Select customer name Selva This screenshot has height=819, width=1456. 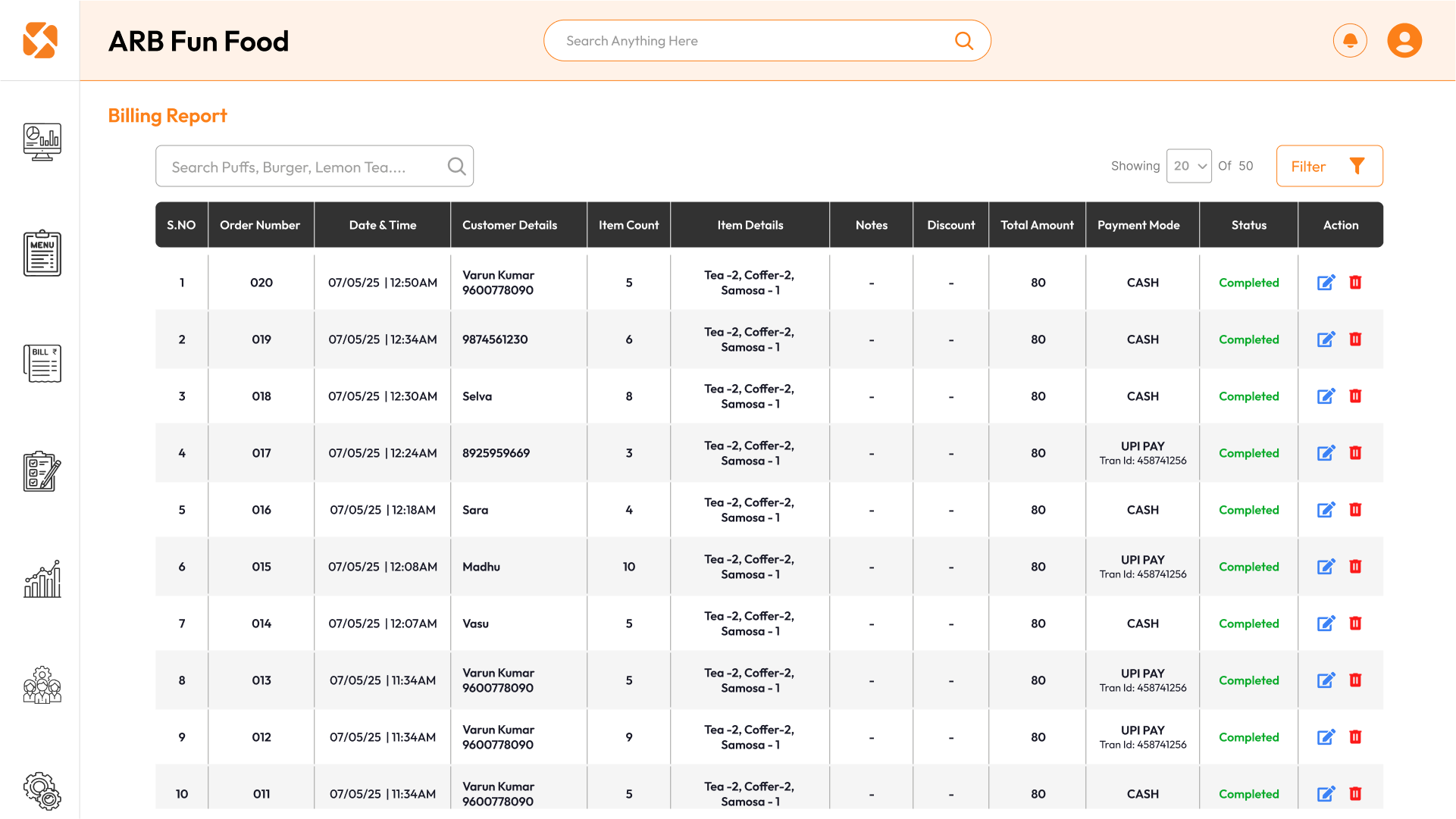tap(477, 396)
